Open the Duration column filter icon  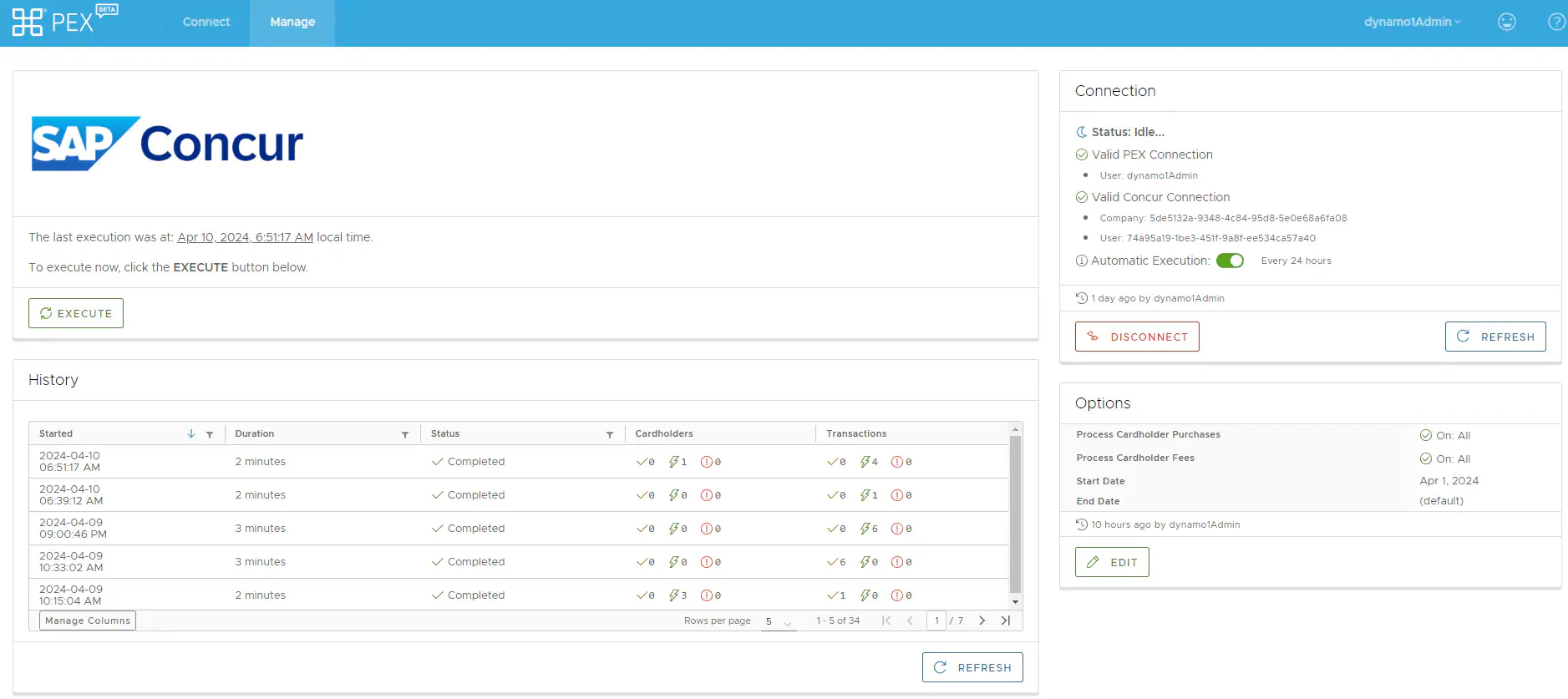click(405, 434)
